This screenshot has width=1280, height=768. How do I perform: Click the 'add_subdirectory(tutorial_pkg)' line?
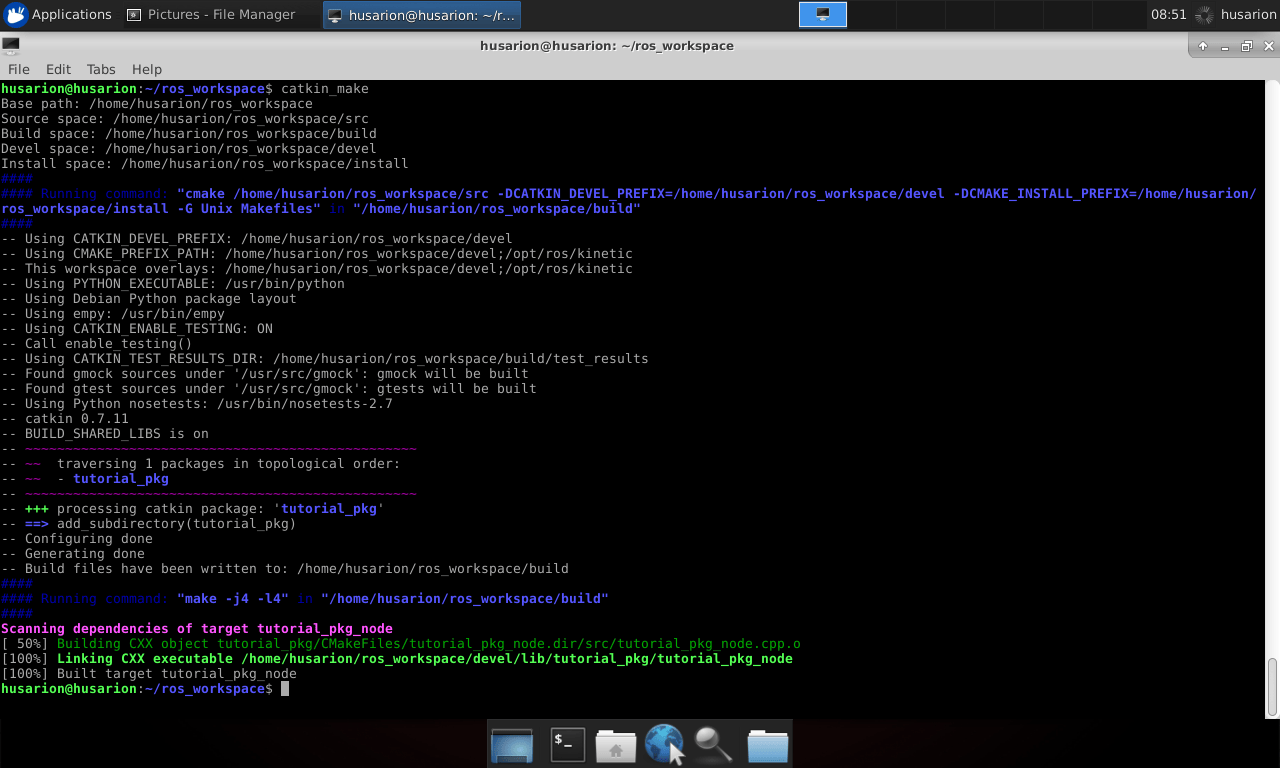click(x=149, y=524)
